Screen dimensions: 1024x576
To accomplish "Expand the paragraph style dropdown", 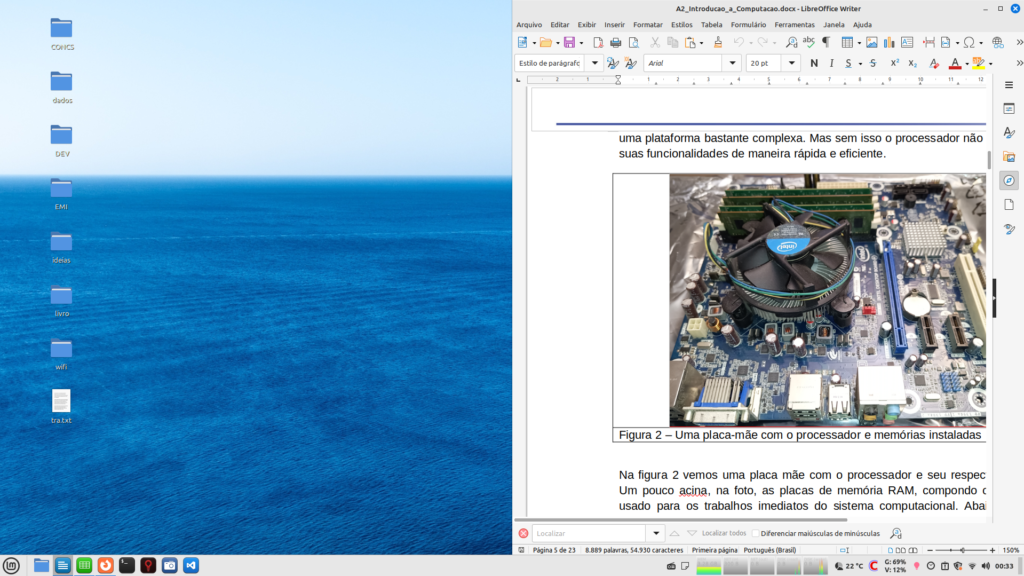I will point(594,63).
